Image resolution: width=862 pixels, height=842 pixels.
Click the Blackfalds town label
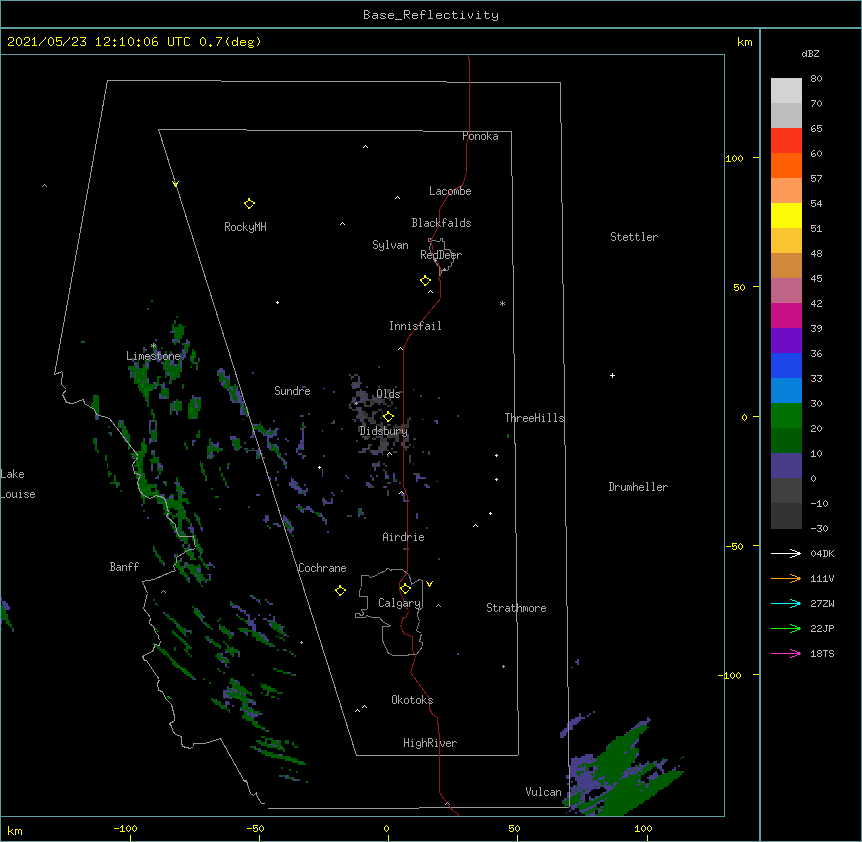coord(441,223)
